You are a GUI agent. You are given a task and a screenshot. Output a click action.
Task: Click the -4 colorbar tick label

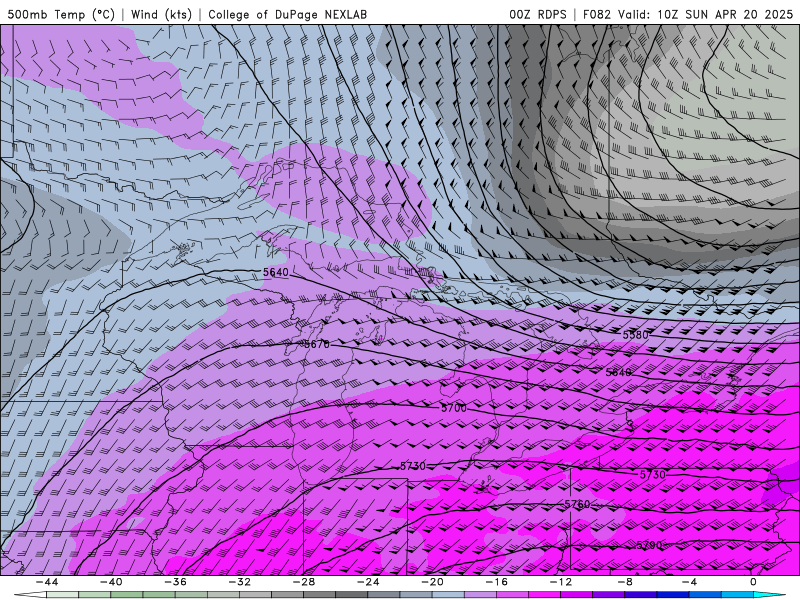689,582
